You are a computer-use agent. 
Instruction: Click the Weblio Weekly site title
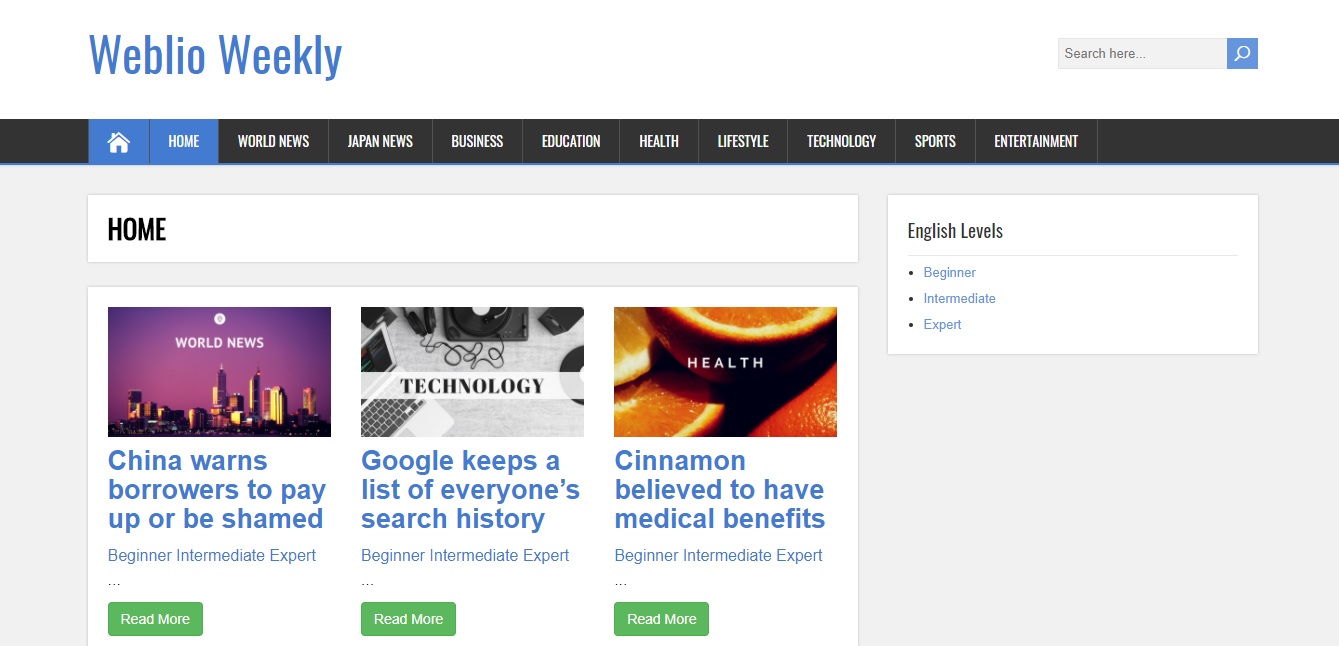pyautogui.click(x=215, y=55)
